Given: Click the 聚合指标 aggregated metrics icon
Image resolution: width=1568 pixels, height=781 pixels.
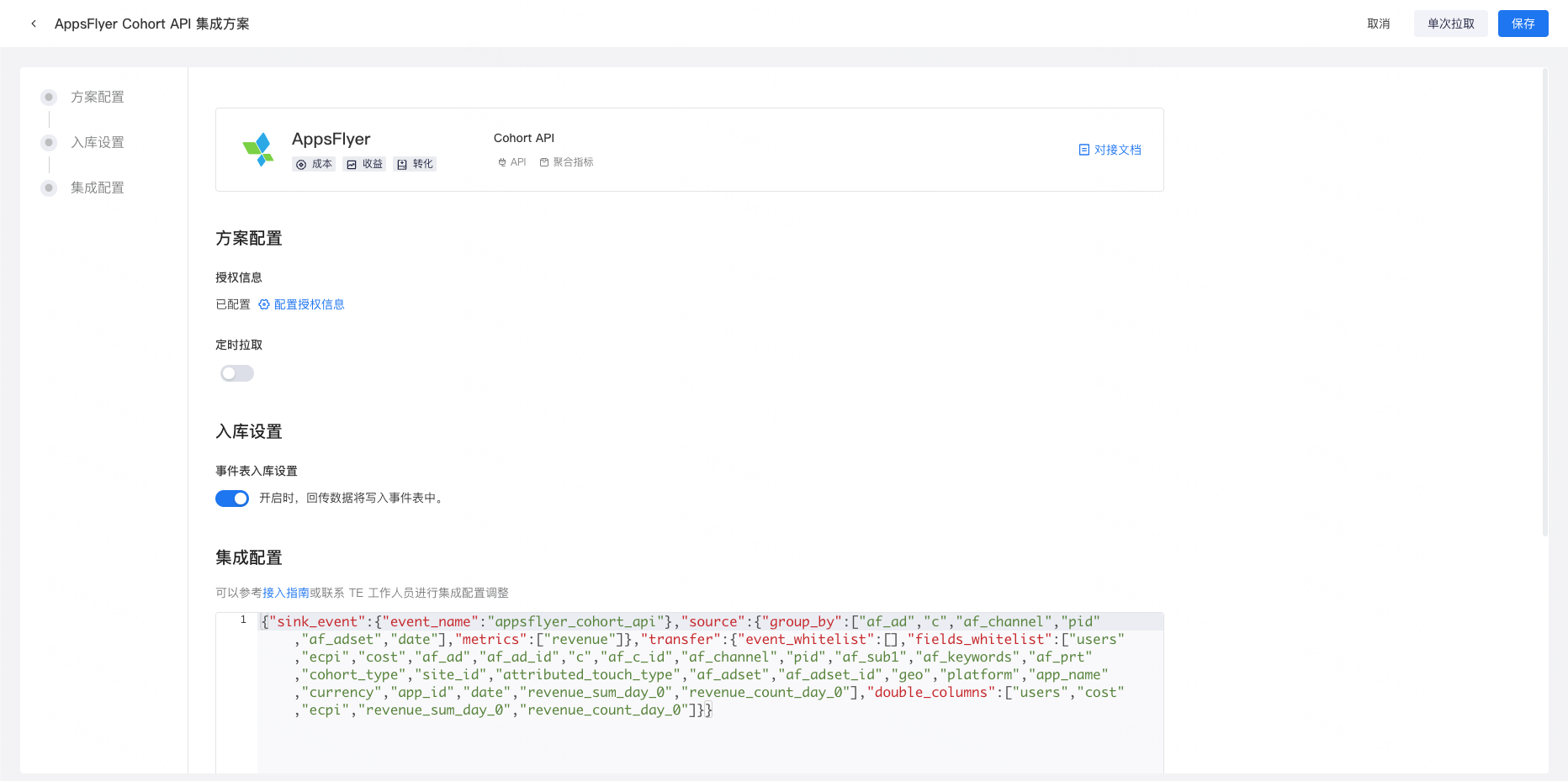Looking at the screenshot, I should 543,161.
